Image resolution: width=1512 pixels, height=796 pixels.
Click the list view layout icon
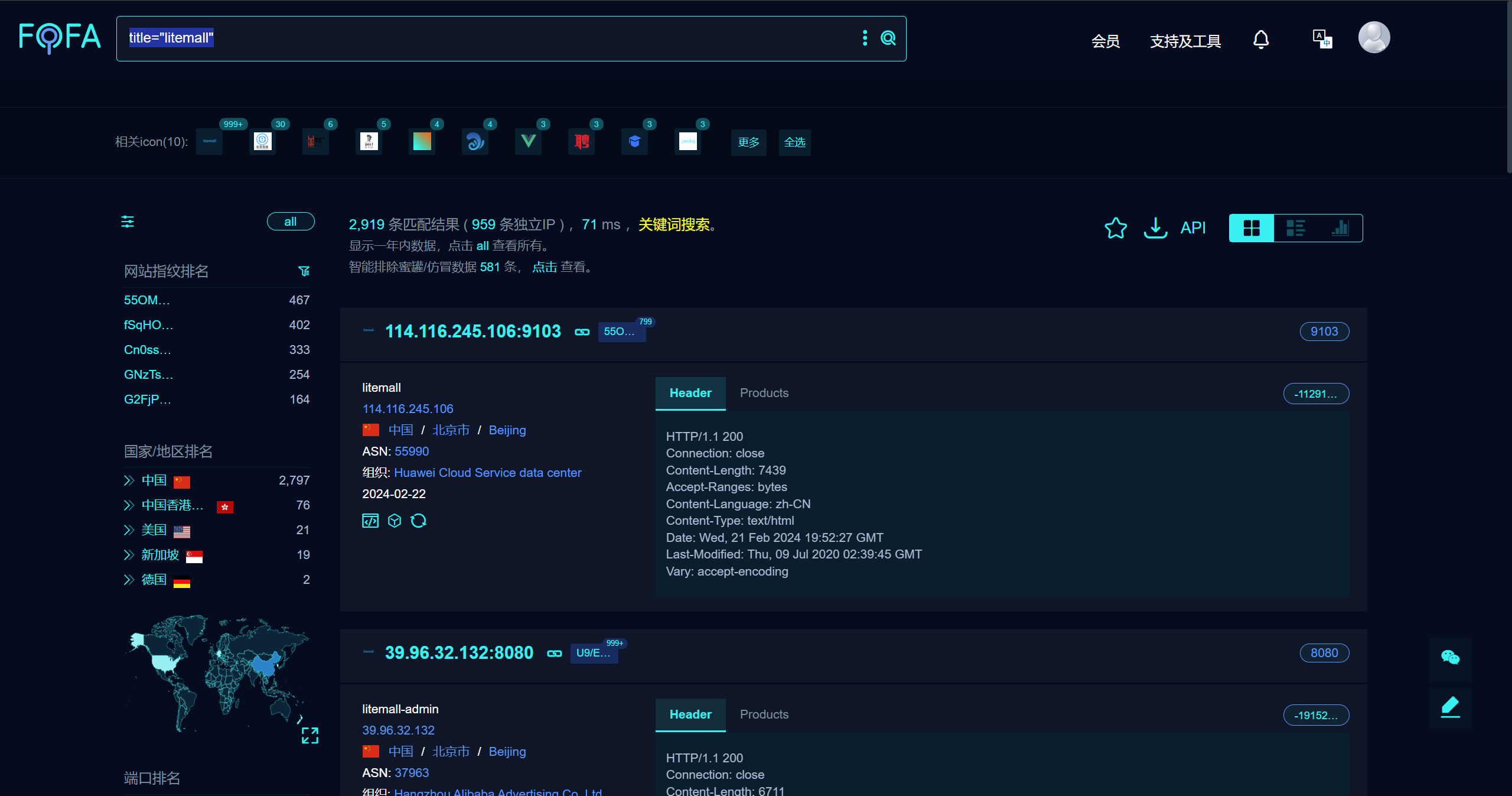[x=1295, y=228]
